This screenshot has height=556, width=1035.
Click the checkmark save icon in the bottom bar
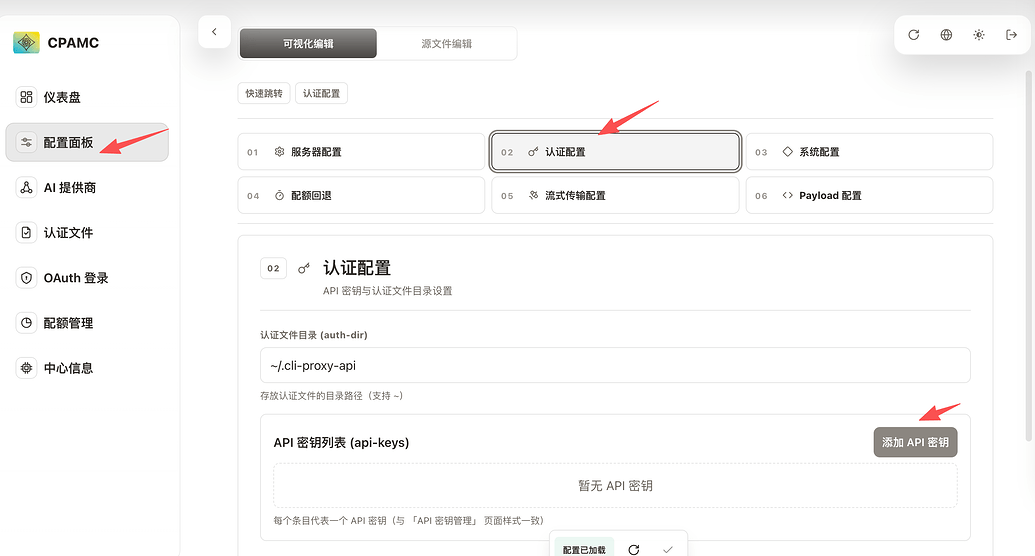(667, 549)
